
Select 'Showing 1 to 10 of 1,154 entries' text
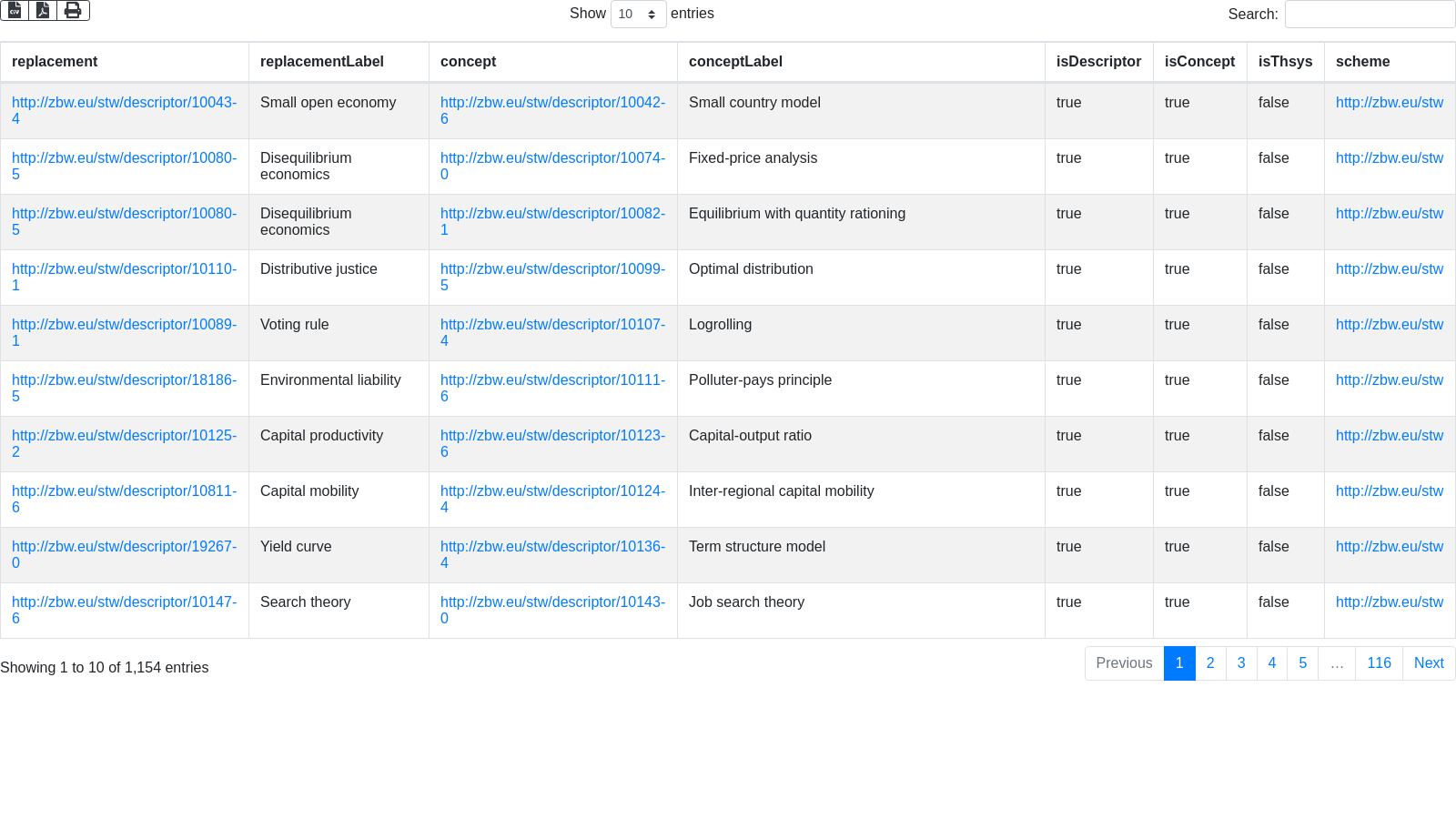pos(105,668)
